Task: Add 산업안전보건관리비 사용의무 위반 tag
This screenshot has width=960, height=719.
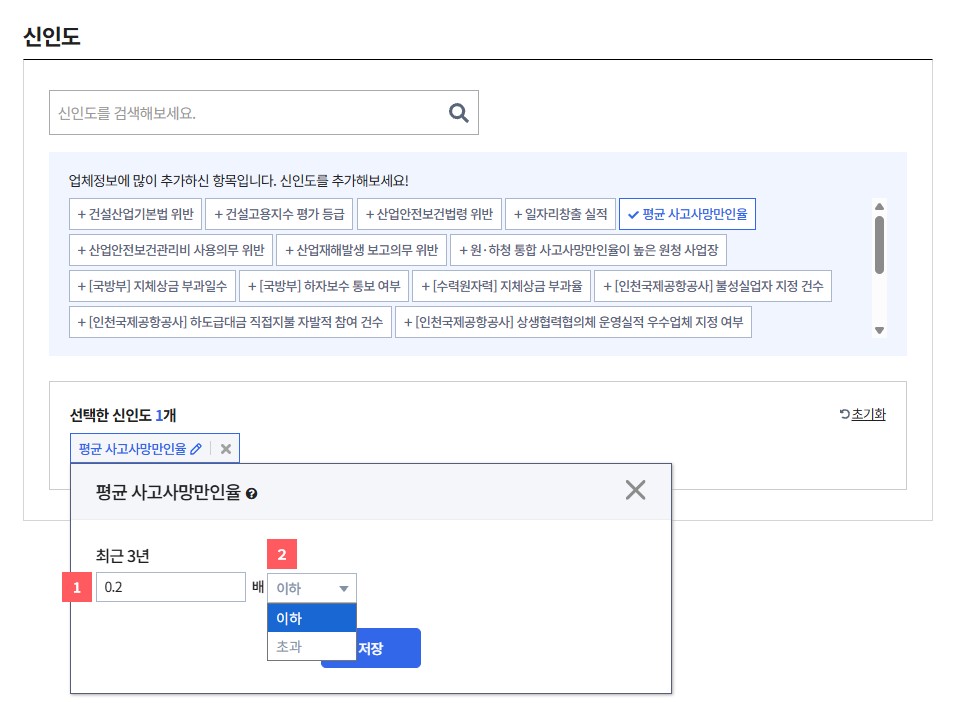Action: tap(171, 250)
